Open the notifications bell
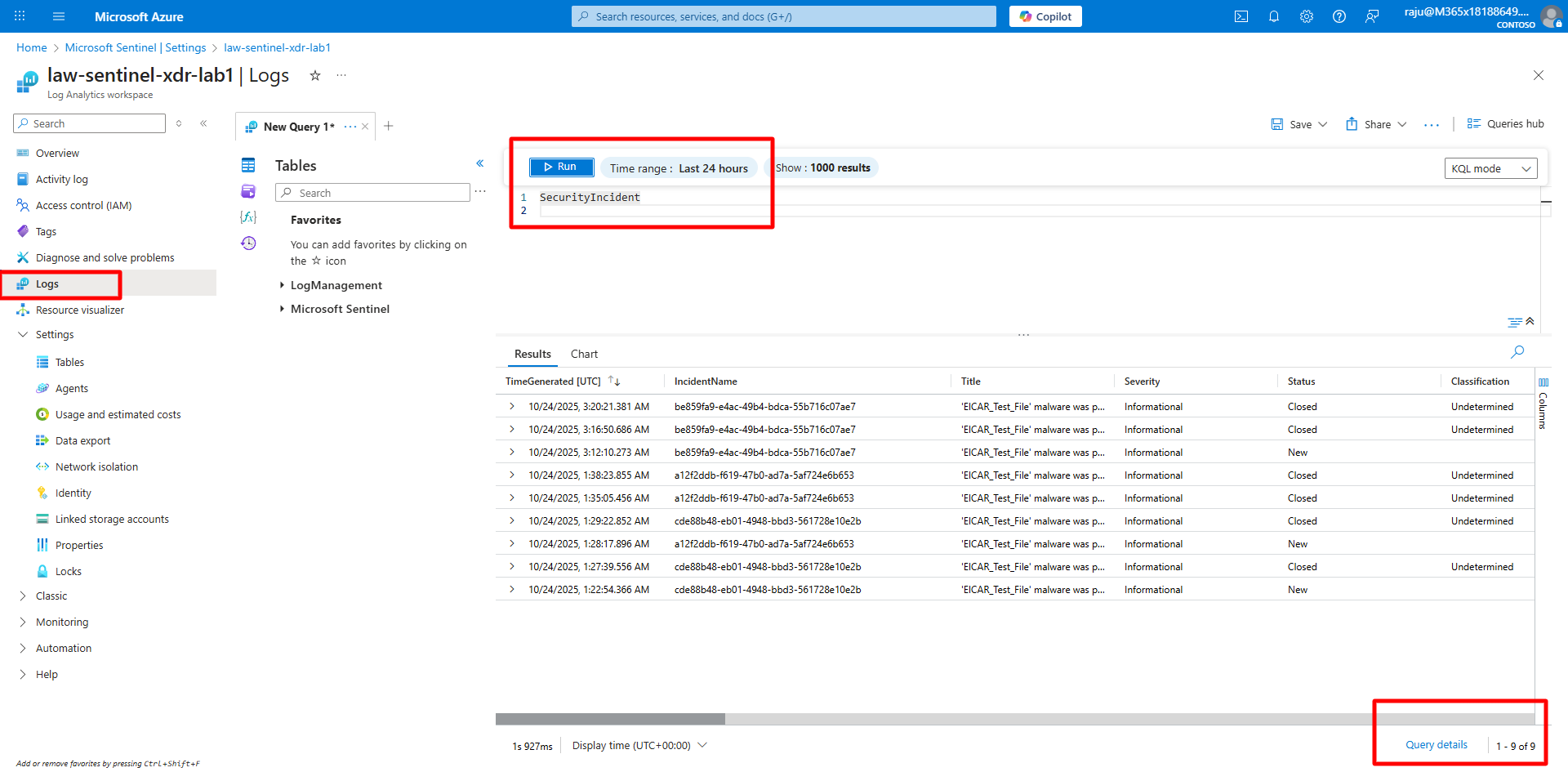 pos(1274,16)
